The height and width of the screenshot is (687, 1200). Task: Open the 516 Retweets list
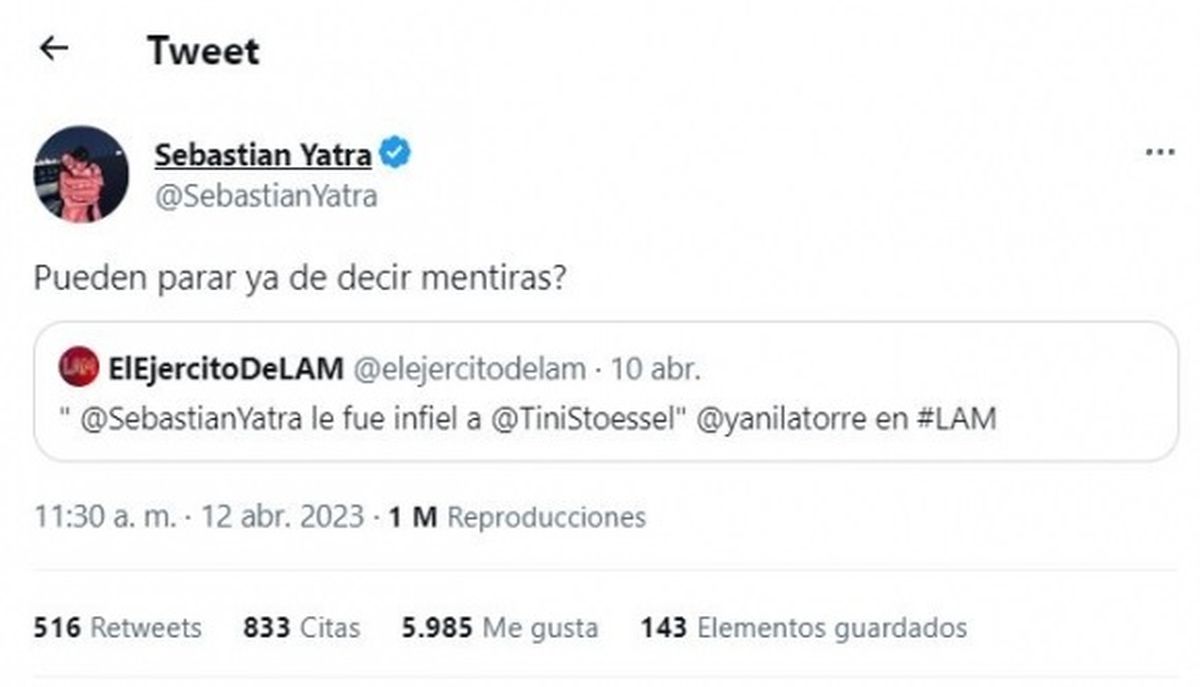[x=117, y=627]
